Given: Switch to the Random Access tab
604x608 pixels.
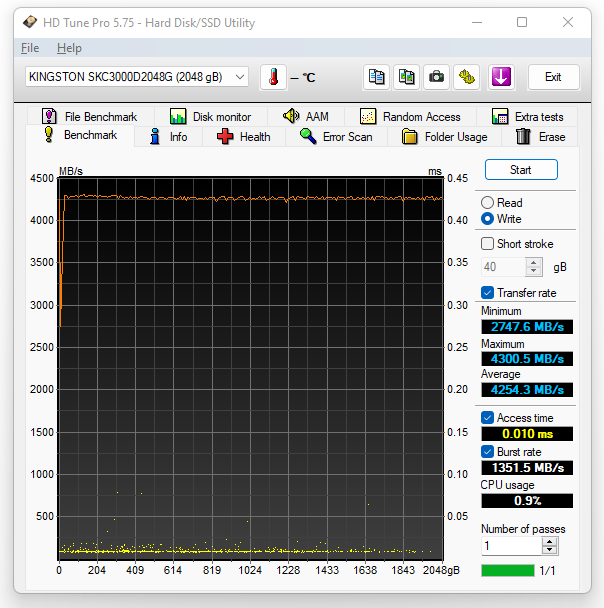Looking at the screenshot, I should pyautogui.click(x=410, y=116).
